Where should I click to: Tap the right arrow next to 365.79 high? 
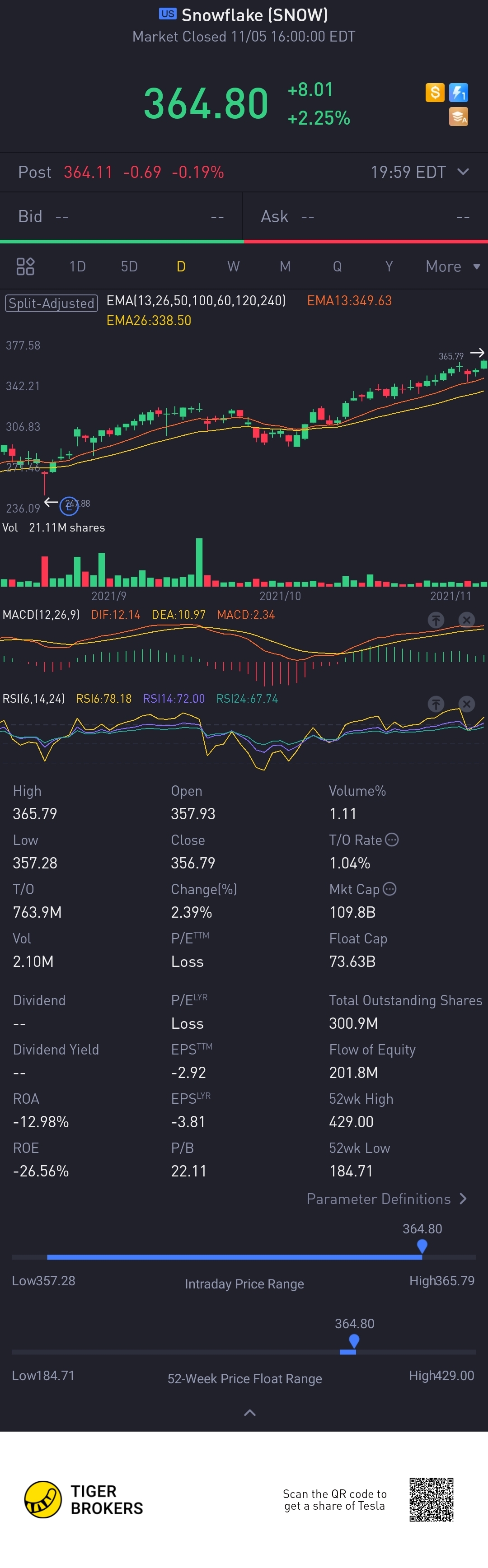pyautogui.click(x=478, y=352)
